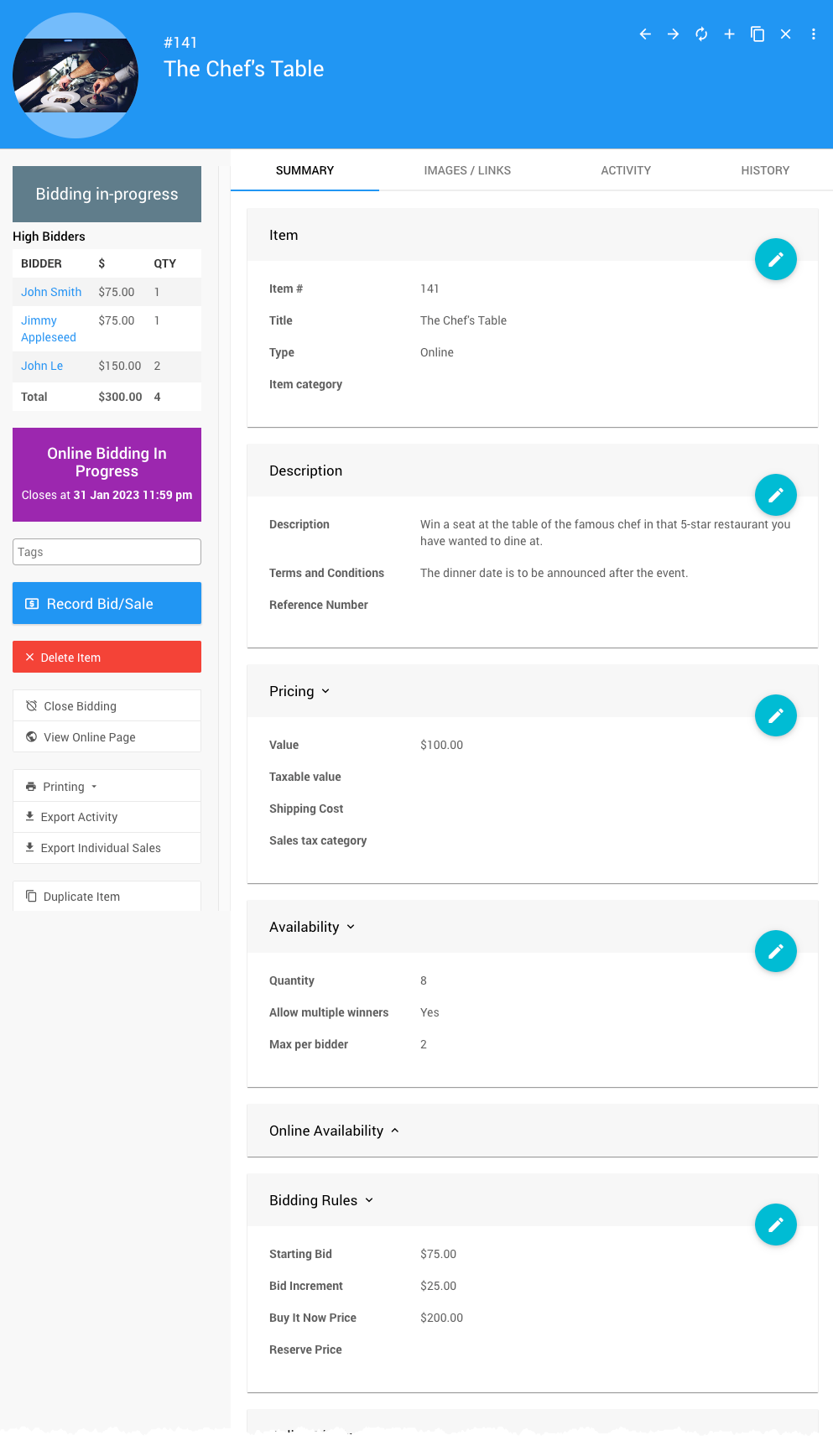Click the refresh icon in header
This screenshot has height=1456, width=833.
click(x=701, y=34)
